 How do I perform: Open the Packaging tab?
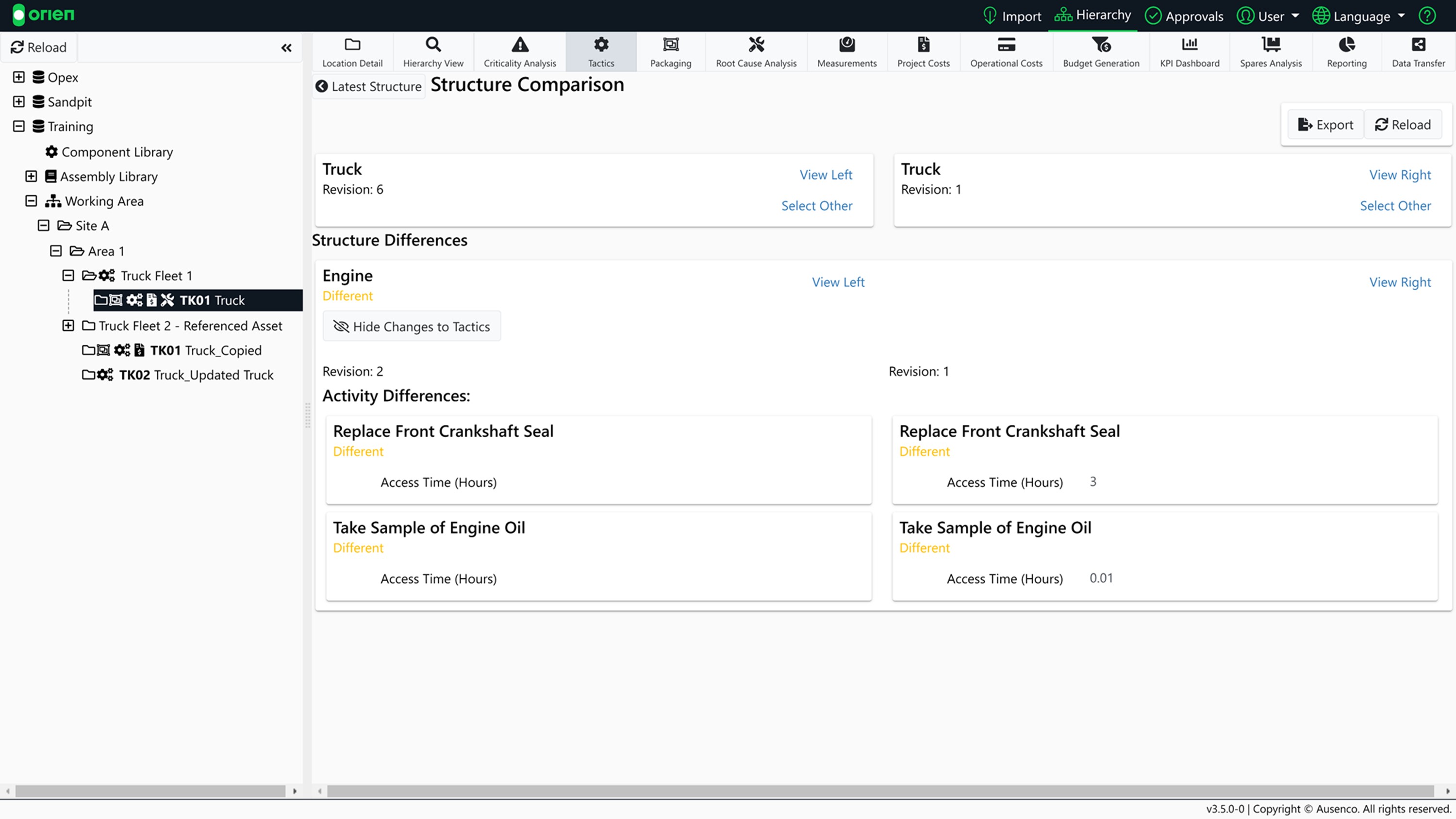[670, 52]
